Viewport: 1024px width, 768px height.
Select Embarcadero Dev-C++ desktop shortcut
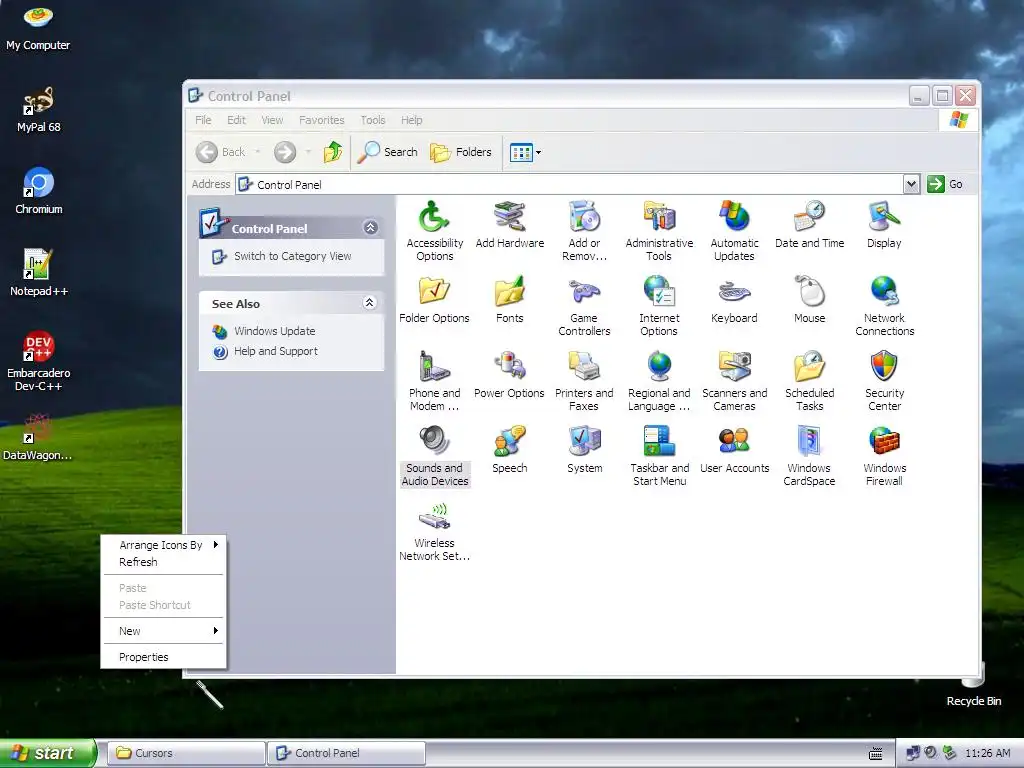[39, 361]
